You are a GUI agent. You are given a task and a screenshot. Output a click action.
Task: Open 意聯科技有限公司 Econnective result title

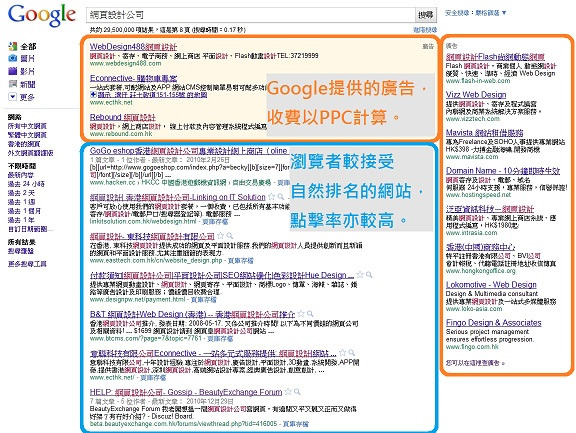tap(213, 353)
